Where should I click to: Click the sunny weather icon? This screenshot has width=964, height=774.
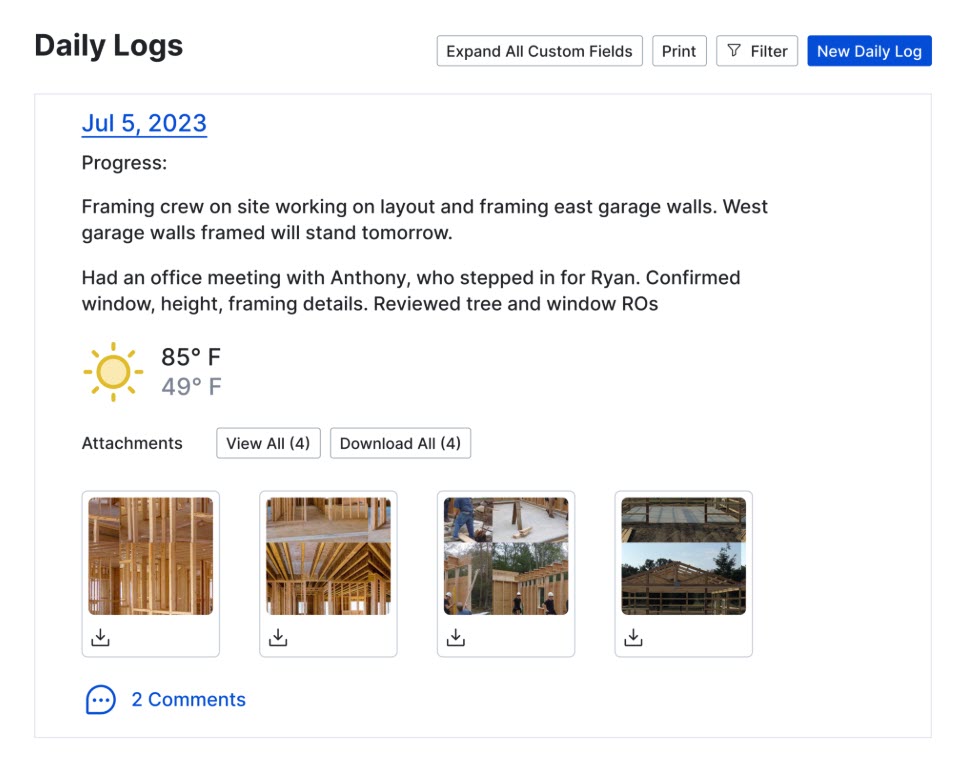(113, 372)
